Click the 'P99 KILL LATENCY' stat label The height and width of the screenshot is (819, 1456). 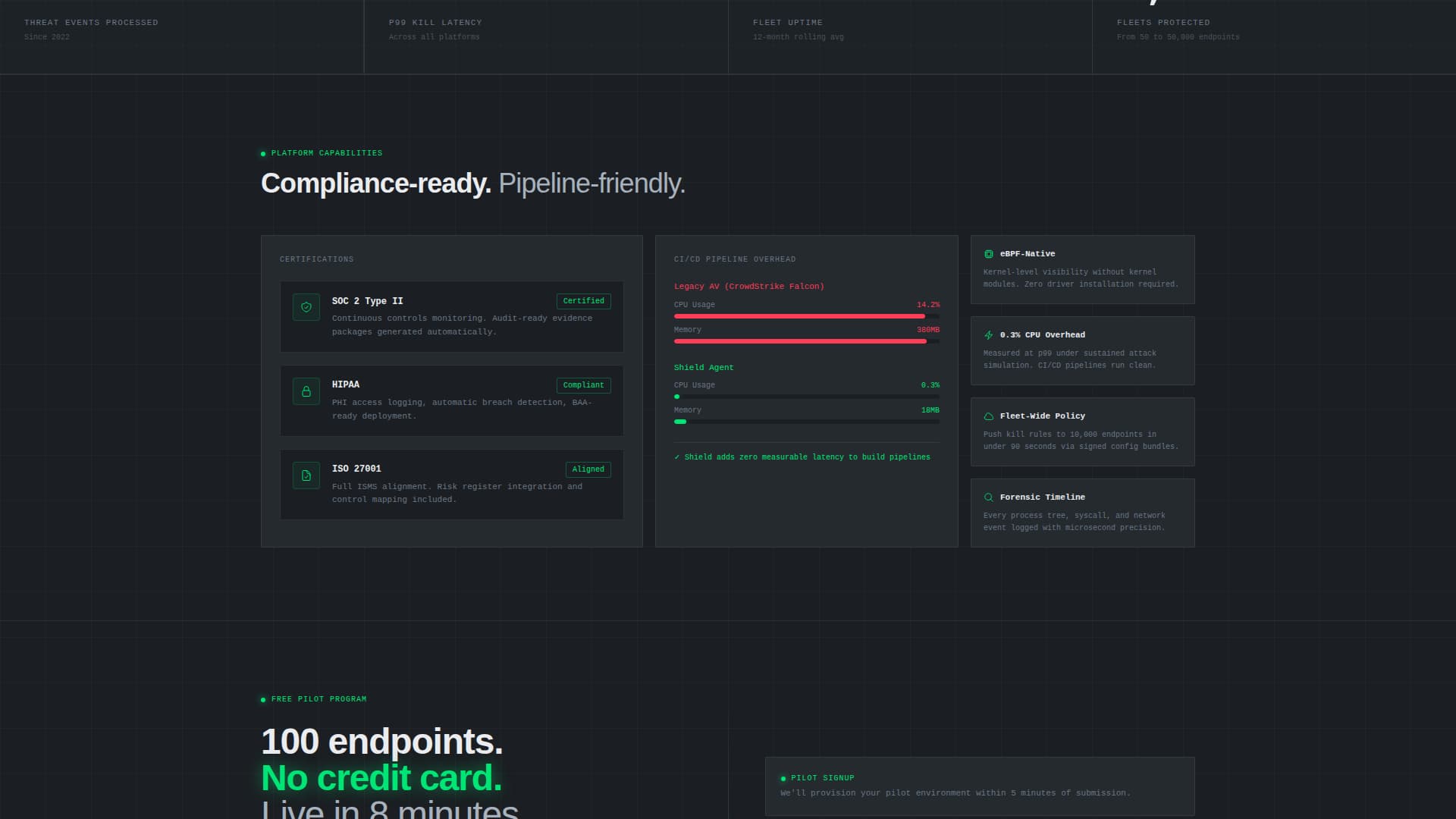[435, 23]
